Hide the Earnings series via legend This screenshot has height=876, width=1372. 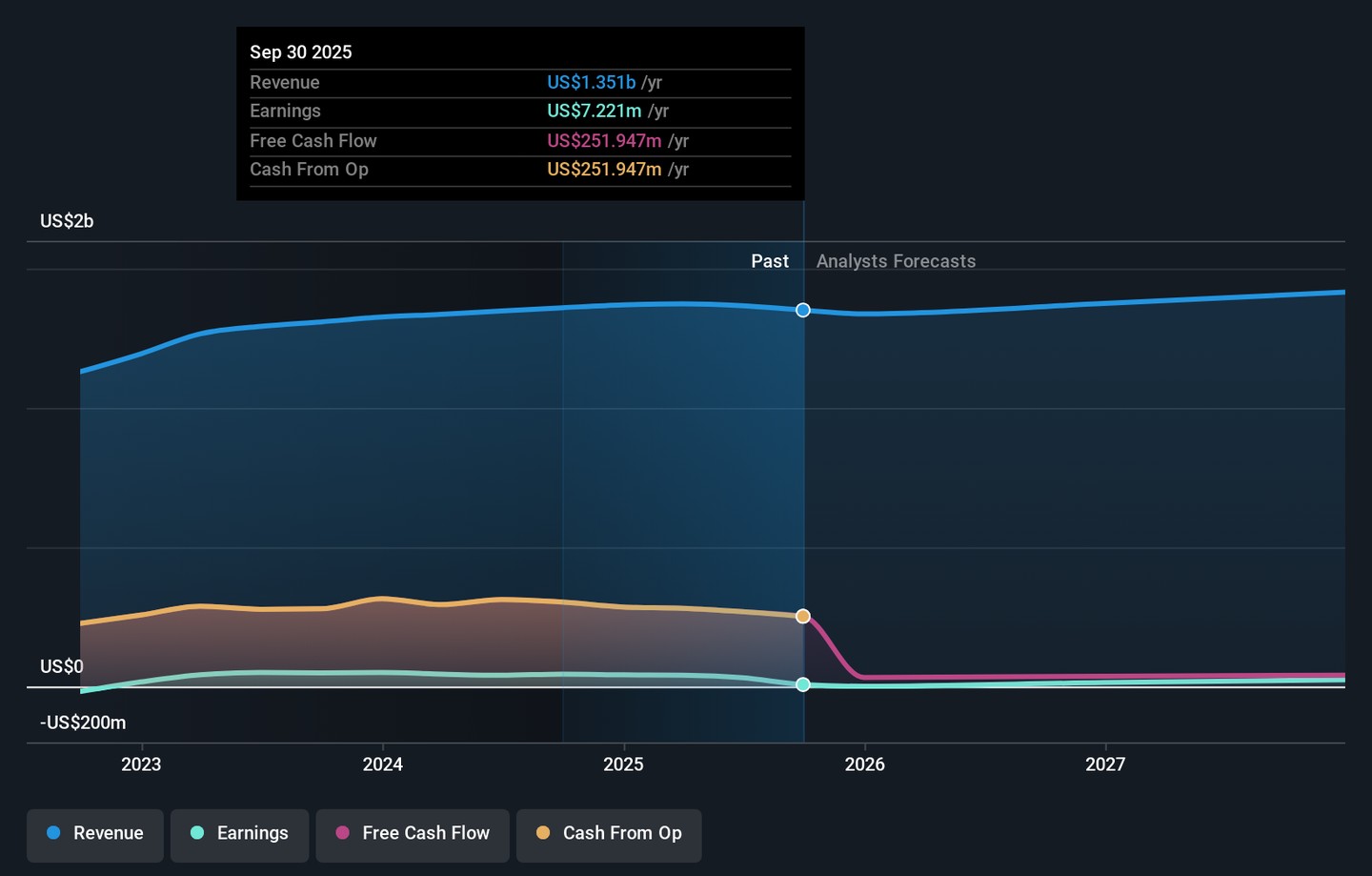coord(239,834)
